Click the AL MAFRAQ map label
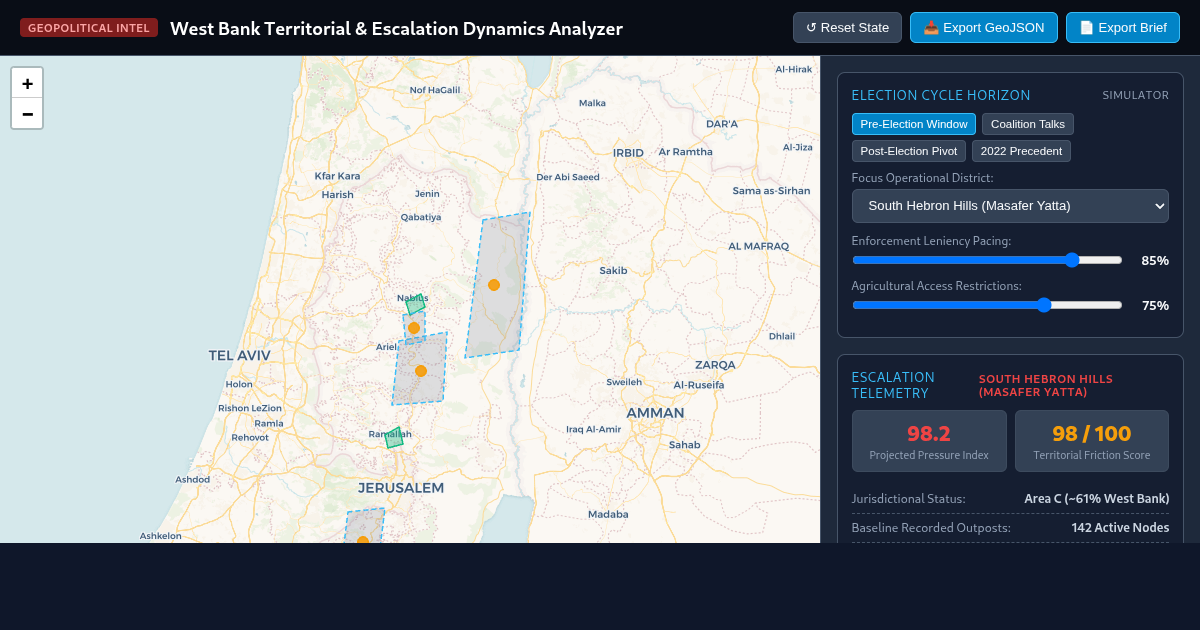 point(759,246)
